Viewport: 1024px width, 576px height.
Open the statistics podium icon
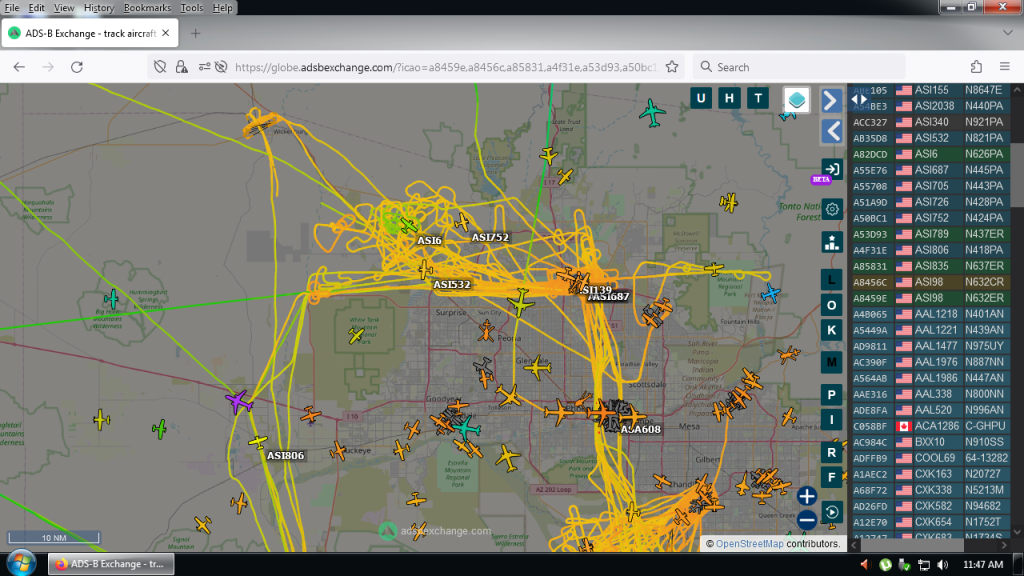[831, 242]
